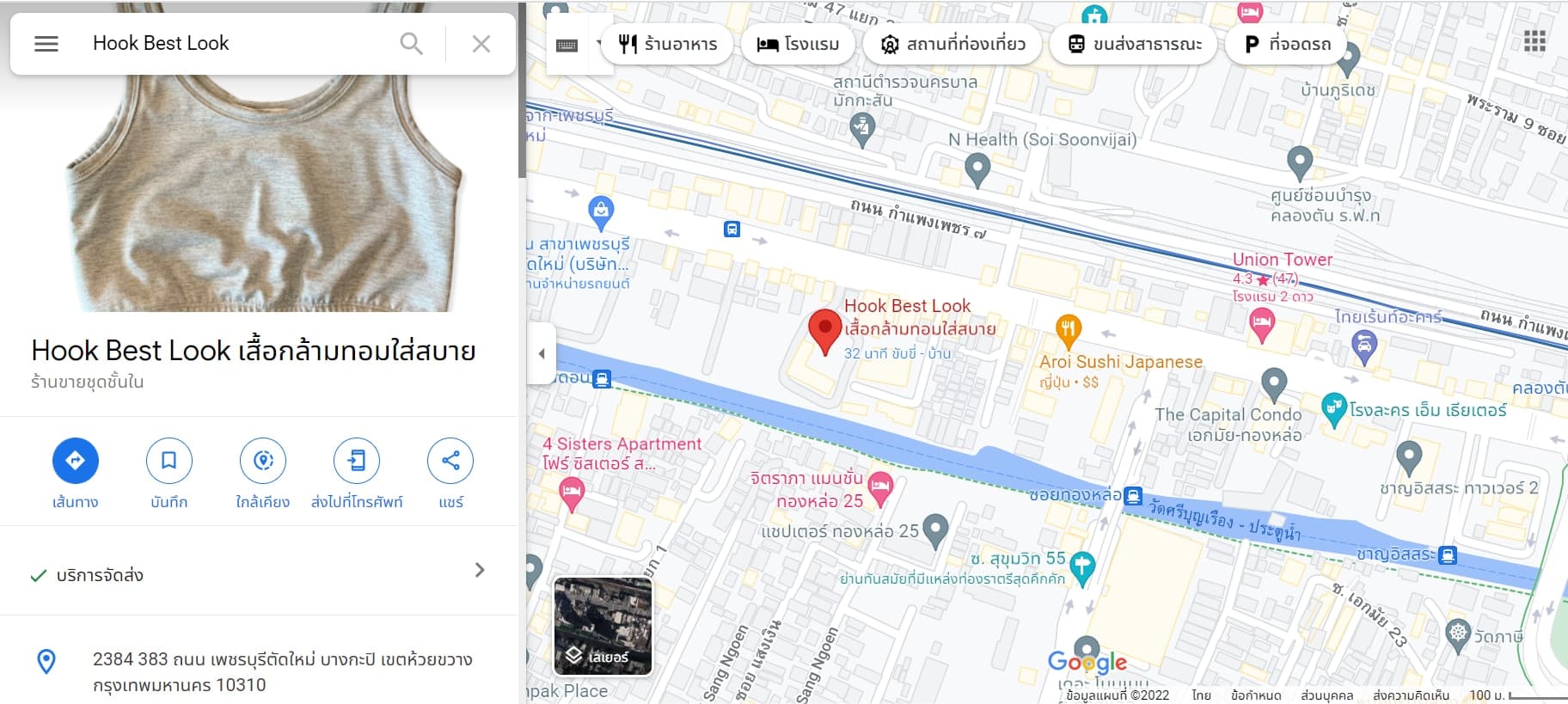Select the ที่จอดรถ parking filter chip
This screenshot has height=704, width=1568.
pyautogui.click(x=1287, y=44)
